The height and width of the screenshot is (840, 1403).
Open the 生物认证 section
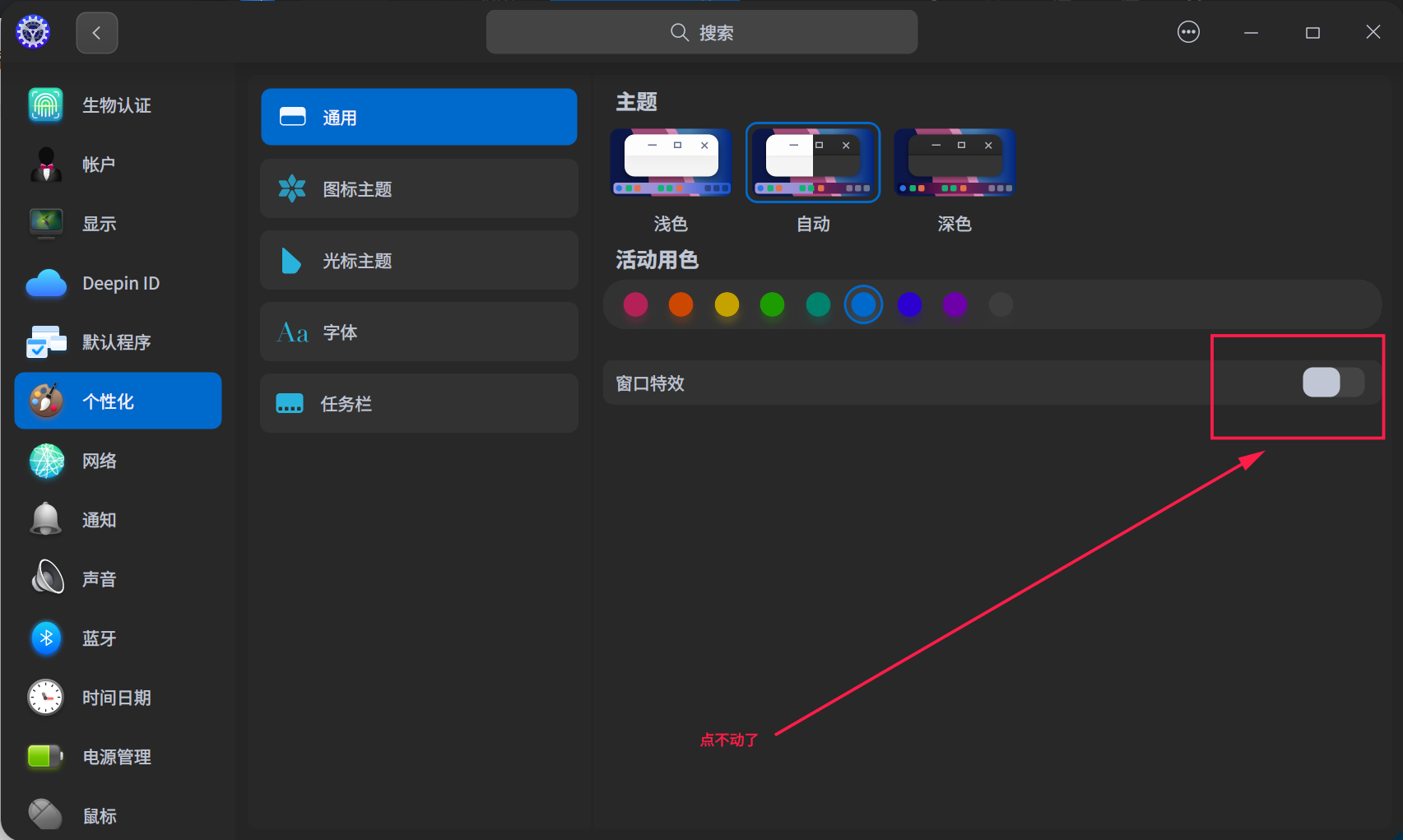click(x=118, y=105)
